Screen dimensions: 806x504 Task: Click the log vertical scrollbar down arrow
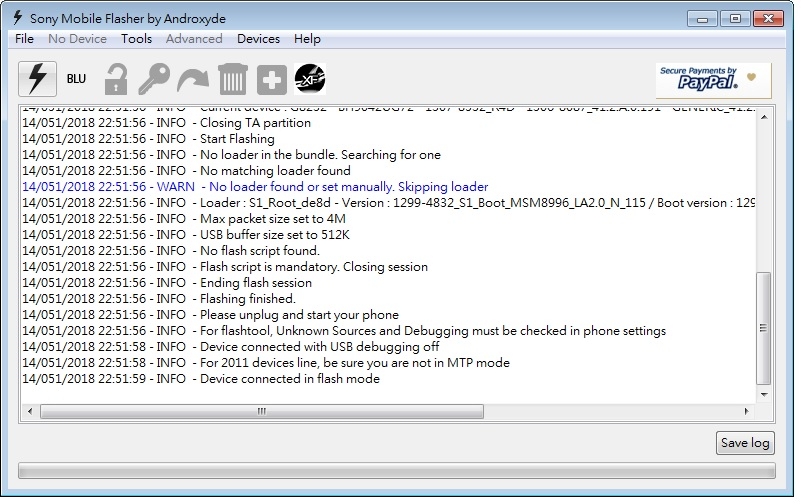pyautogui.click(x=764, y=395)
